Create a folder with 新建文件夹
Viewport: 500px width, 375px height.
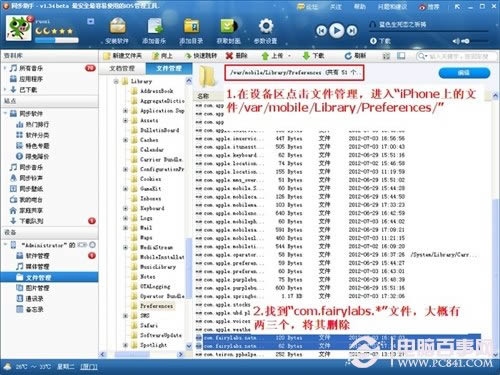coord(123,56)
